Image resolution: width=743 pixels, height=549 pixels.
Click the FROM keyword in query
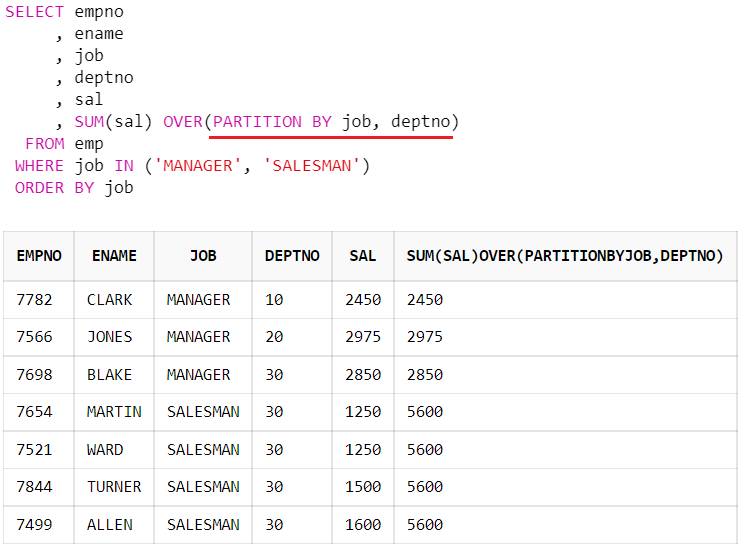pyautogui.click(x=45, y=144)
